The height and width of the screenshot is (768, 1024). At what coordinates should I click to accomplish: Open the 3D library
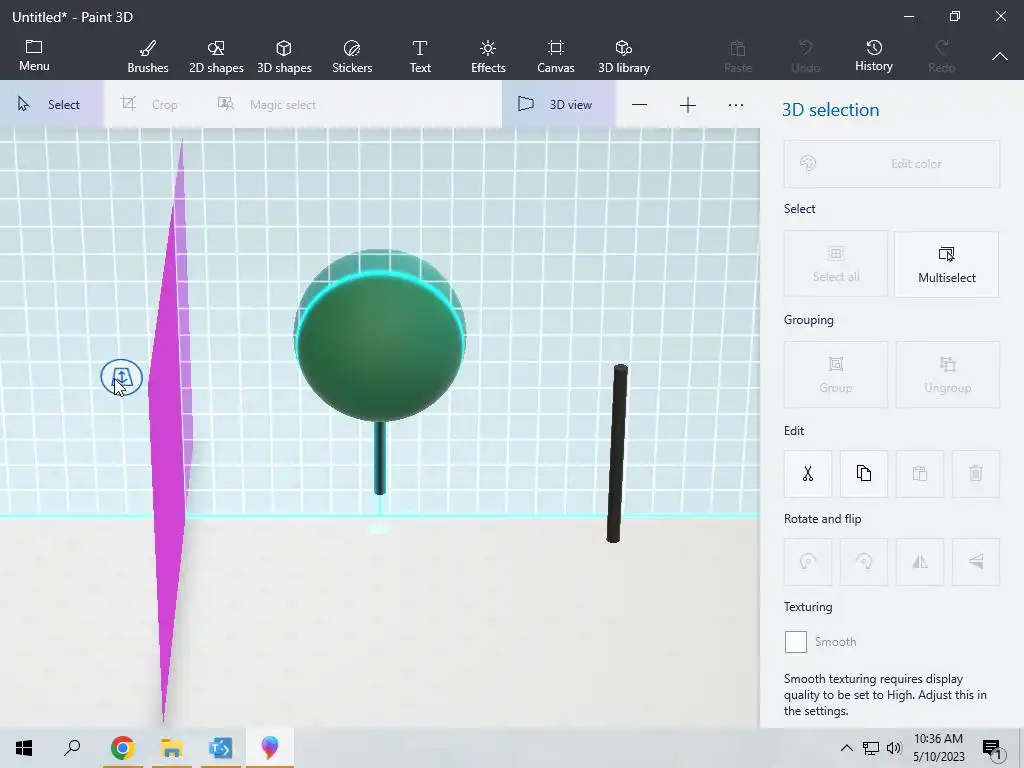pos(624,57)
